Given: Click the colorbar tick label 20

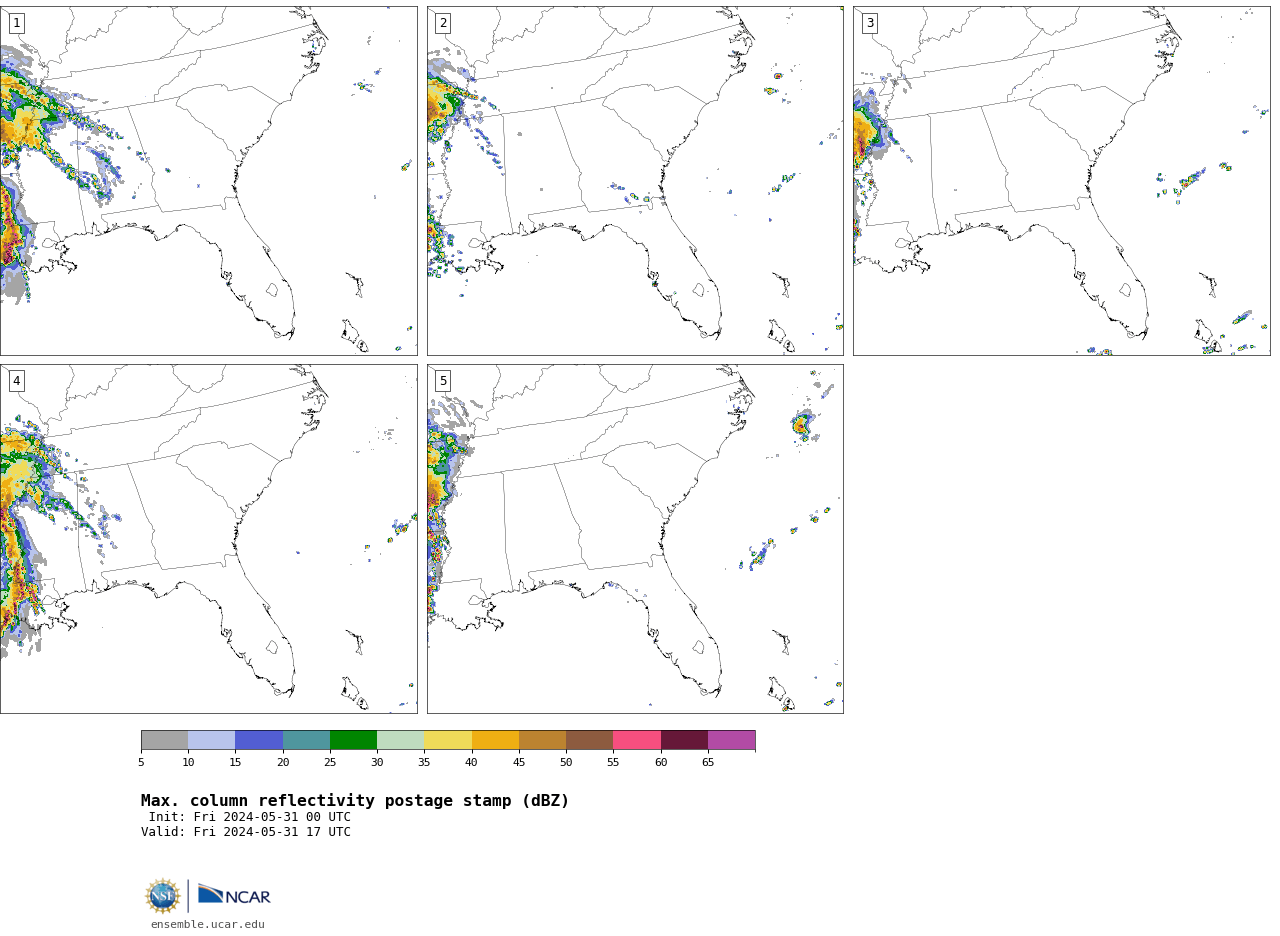Looking at the screenshot, I should click(283, 763).
